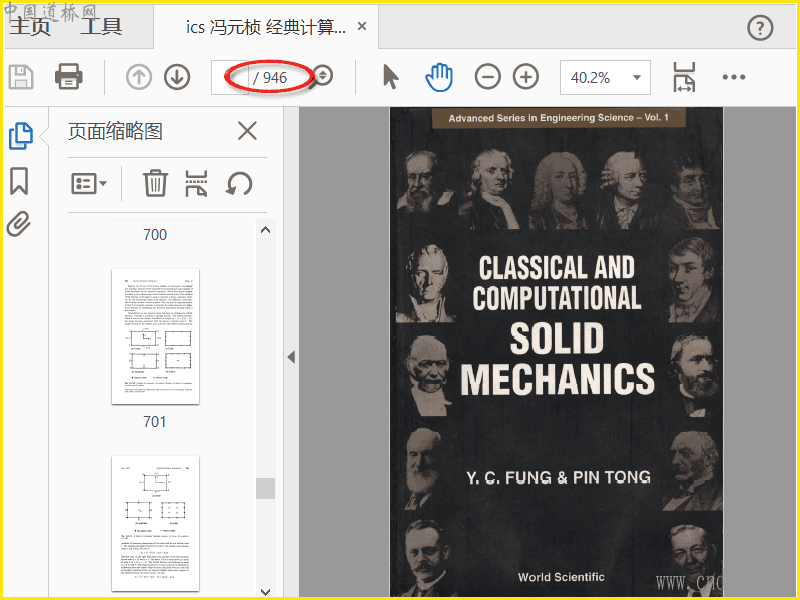Open the find text magnifier tool

coord(322,77)
